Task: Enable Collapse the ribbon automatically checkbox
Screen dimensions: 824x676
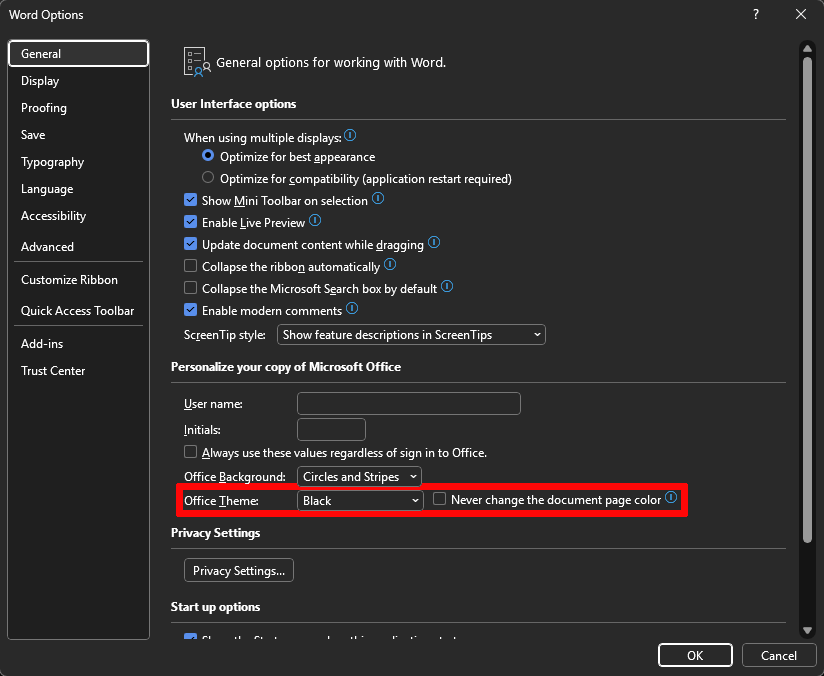Action: [191, 267]
